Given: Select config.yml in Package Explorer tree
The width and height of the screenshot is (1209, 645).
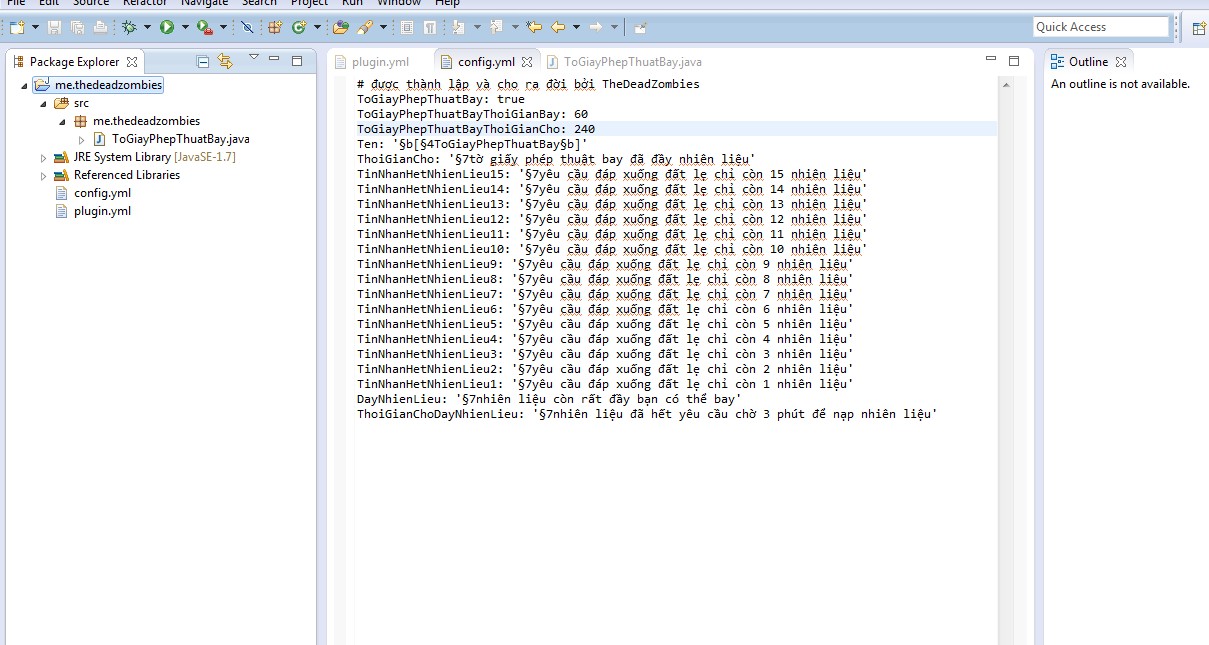Looking at the screenshot, I should 102,193.
